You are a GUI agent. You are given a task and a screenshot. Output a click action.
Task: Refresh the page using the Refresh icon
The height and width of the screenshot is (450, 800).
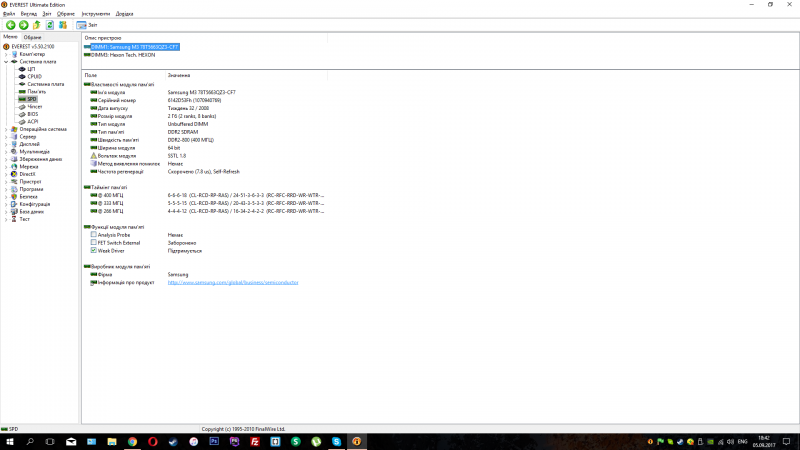tap(50, 25)
